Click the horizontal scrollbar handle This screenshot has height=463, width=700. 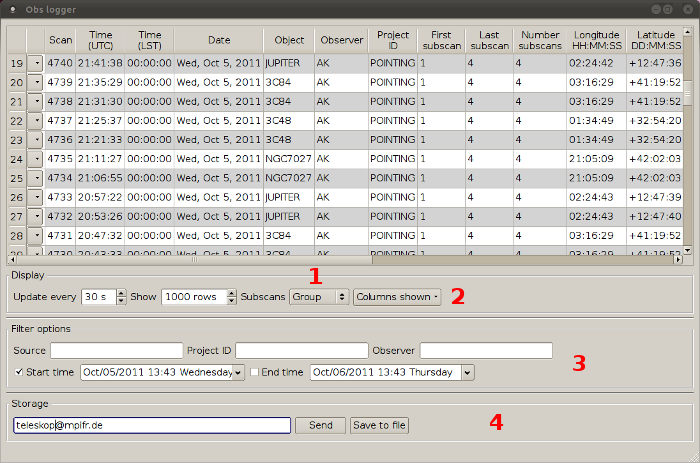coord(194,259)
